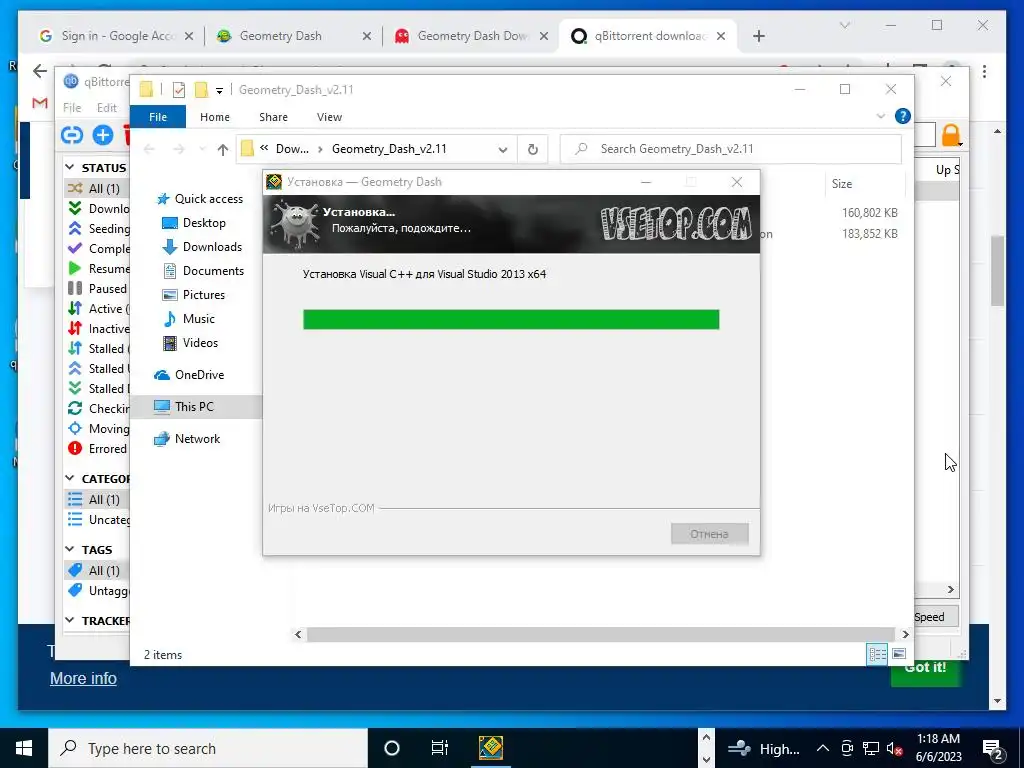
Task: Click Properties checkmark icon in Explorer titlebar
Action: click(179, 90)
